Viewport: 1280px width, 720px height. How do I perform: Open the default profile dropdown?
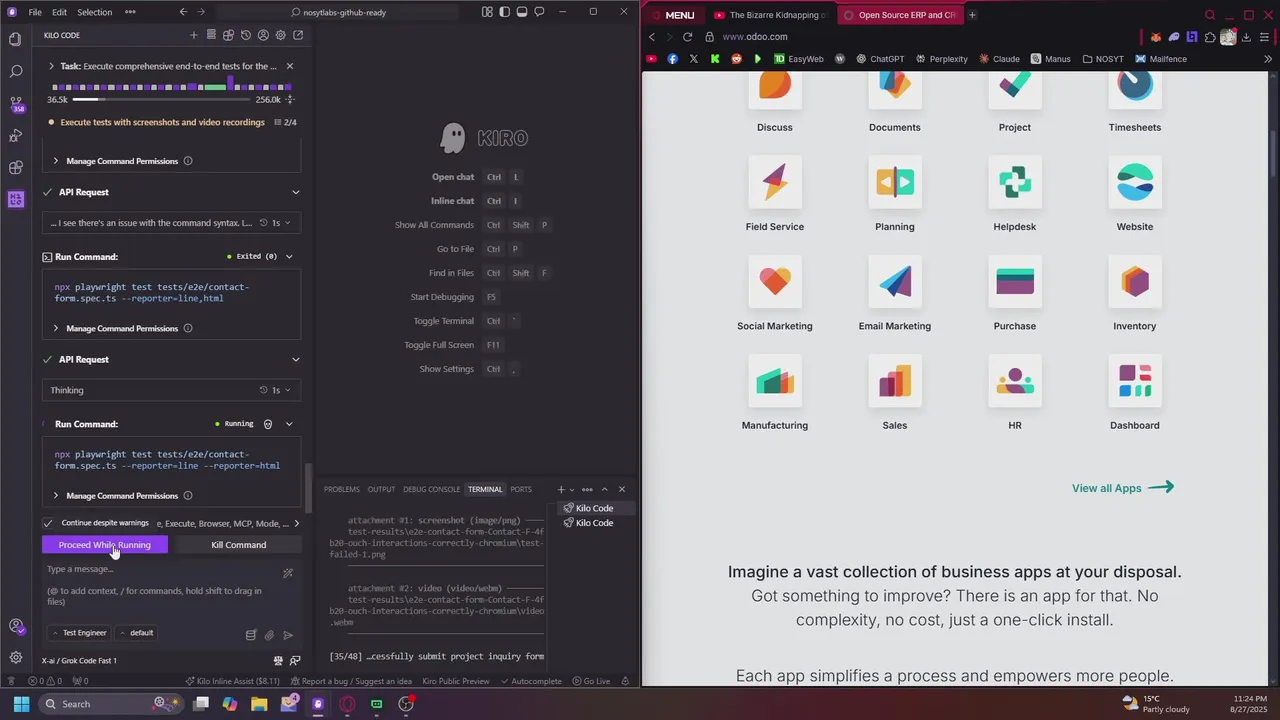(x=137, y=633)
